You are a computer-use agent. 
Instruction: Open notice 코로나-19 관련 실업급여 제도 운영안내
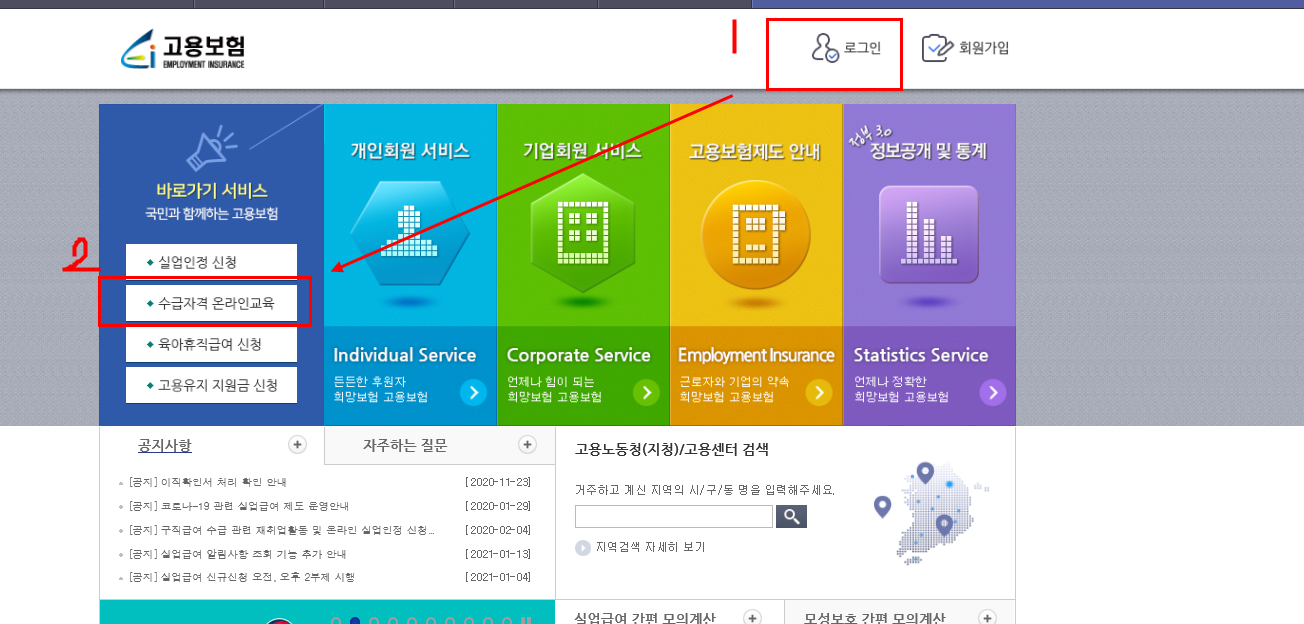(x=239, y=506)
